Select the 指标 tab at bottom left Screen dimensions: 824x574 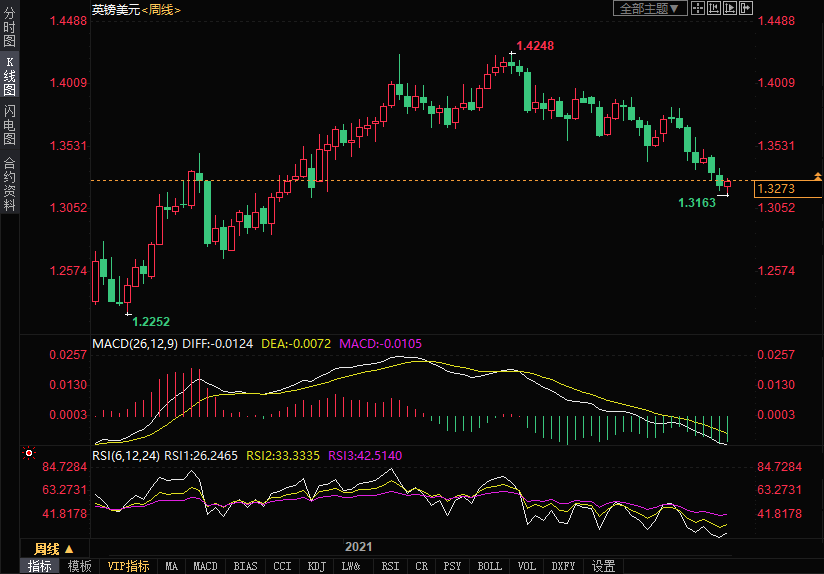point(40,566)
